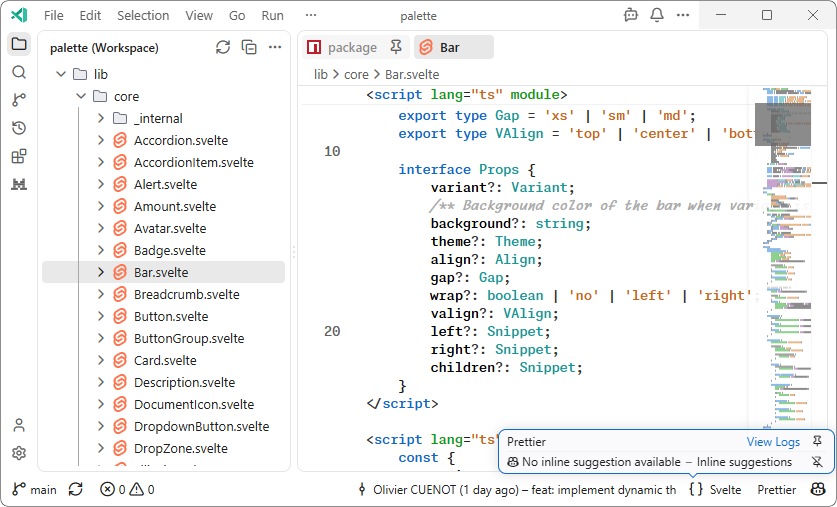Viewport: 837px width, 507px height.
Task: Open Badge.svelte file
Action: tap(170, 250)
